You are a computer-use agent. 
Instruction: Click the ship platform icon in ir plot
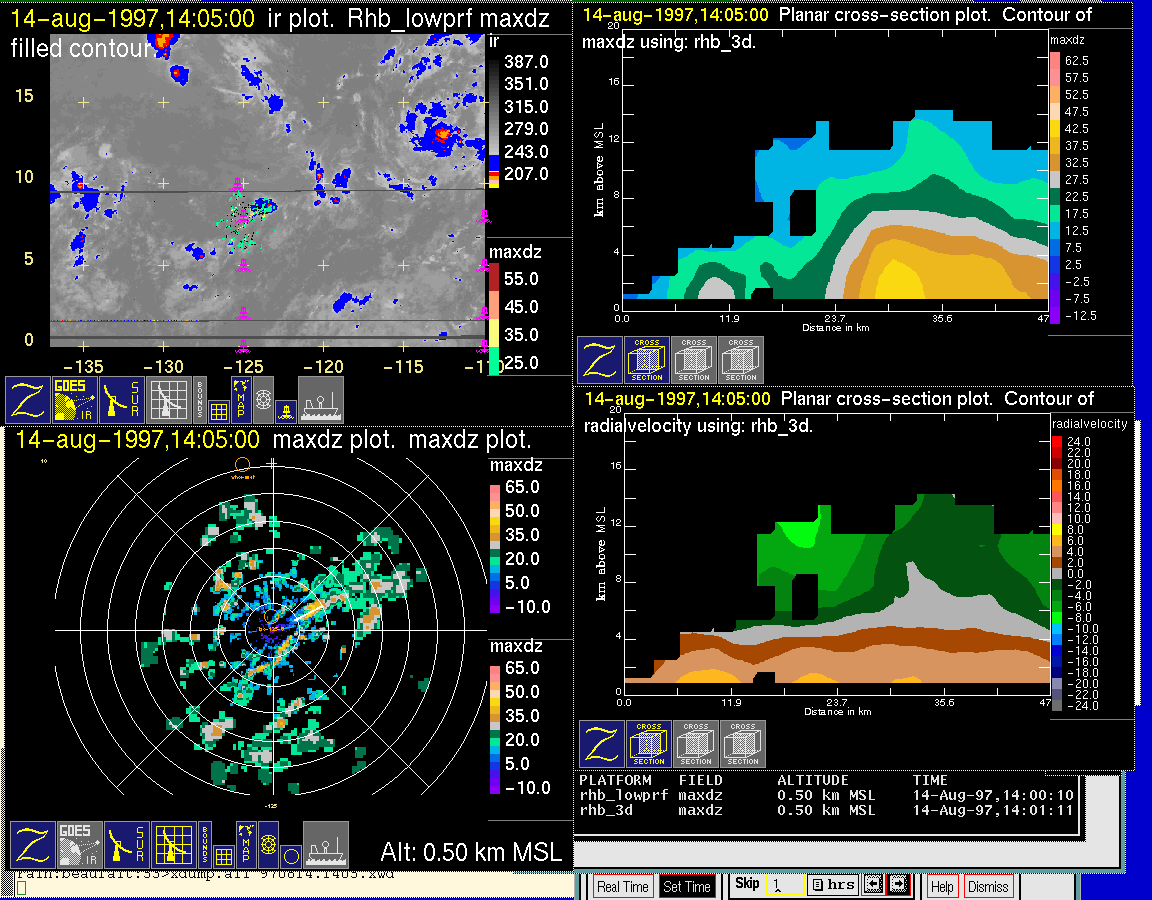click(321, 399)
